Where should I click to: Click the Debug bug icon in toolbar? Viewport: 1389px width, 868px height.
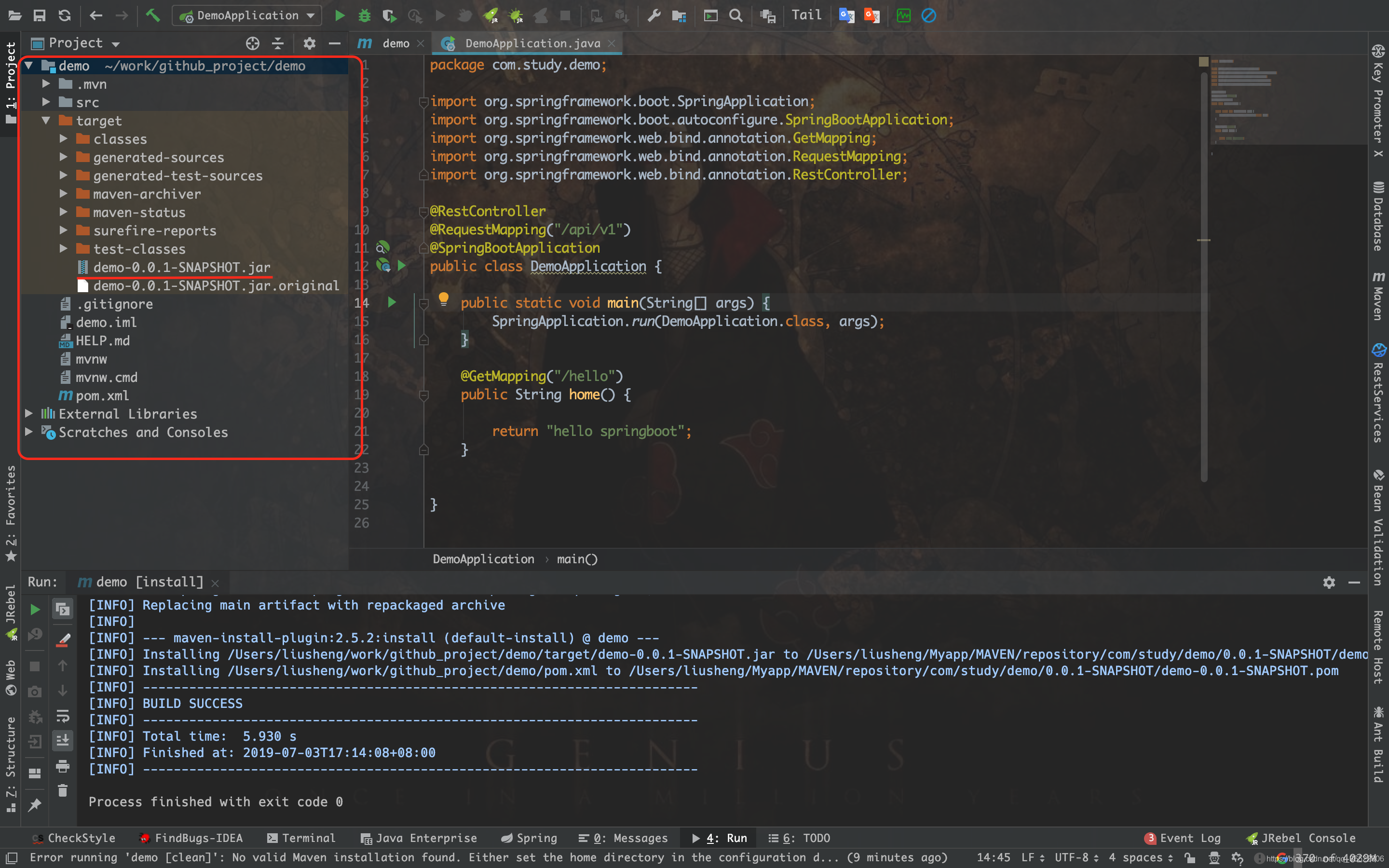point(365,15)
